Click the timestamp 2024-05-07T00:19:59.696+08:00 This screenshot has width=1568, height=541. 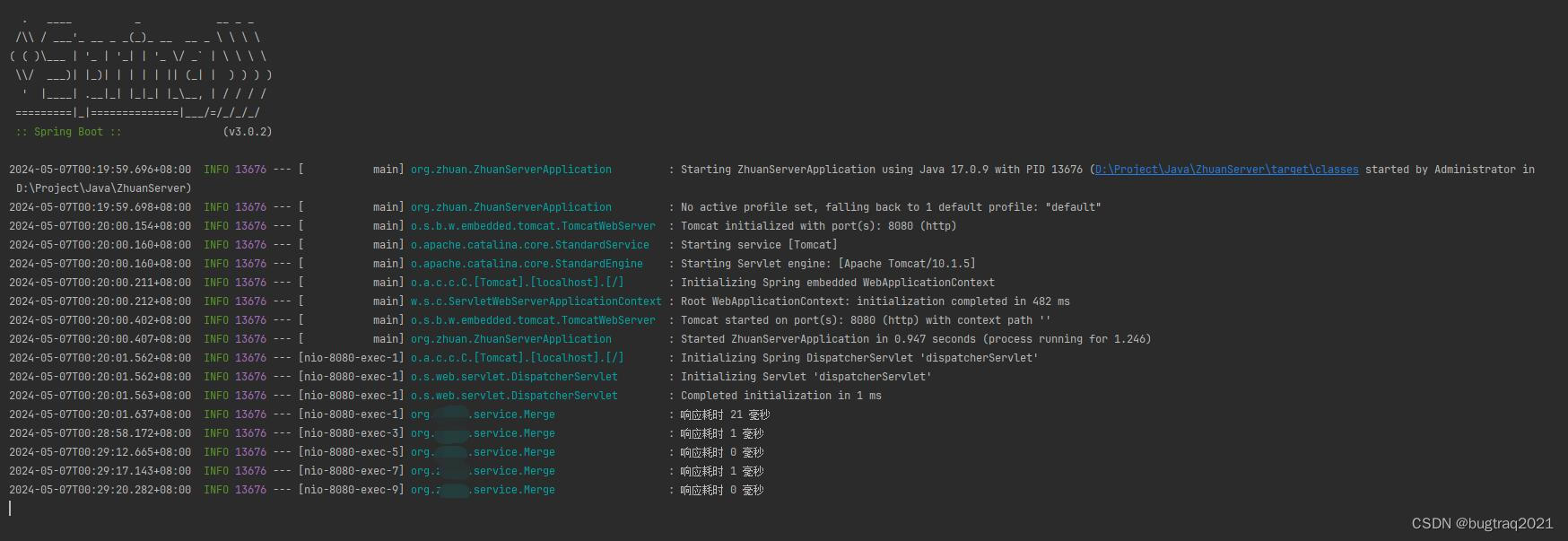coord(100,170)
